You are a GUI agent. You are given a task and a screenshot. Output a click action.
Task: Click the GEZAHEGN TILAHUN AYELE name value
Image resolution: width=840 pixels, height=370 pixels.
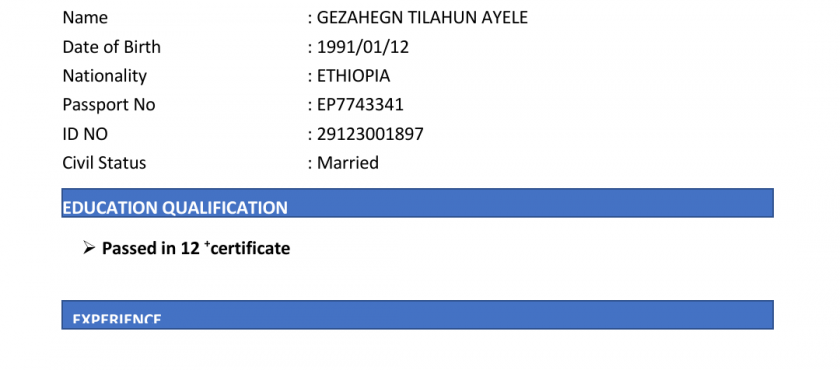[422, 18]
